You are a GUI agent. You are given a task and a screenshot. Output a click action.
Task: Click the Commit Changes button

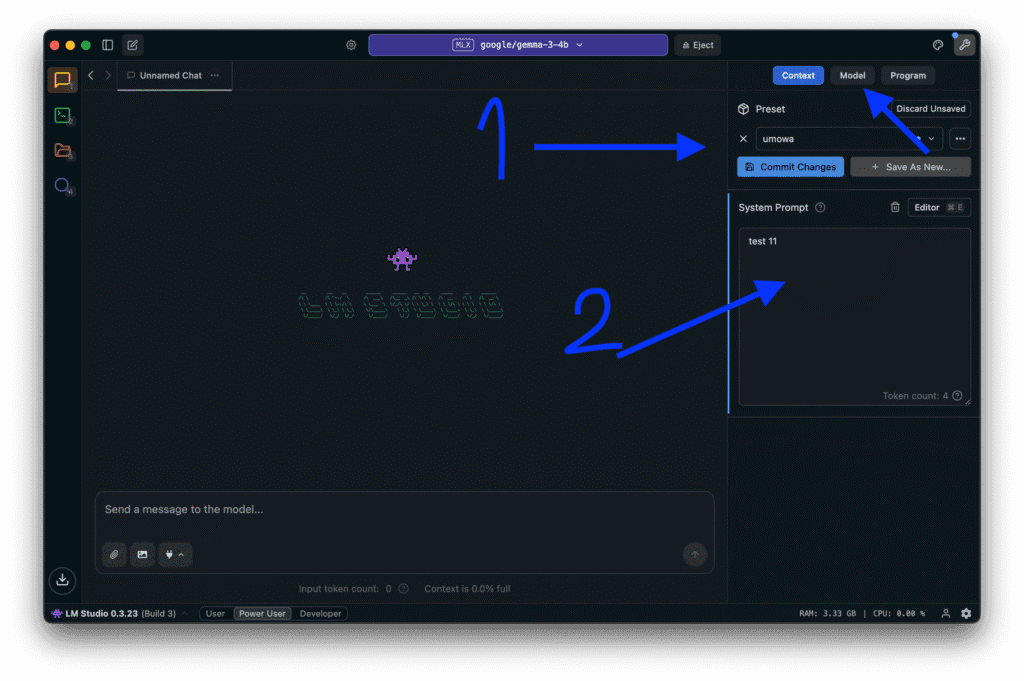click(790, 167)
